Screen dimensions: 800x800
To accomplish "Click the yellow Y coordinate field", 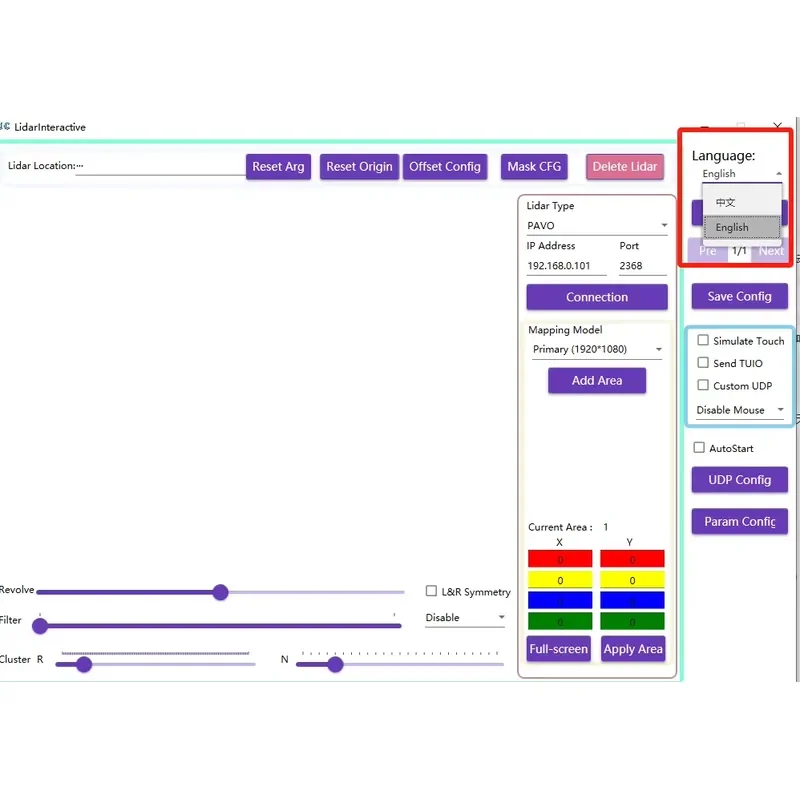I will pos(632,580).
